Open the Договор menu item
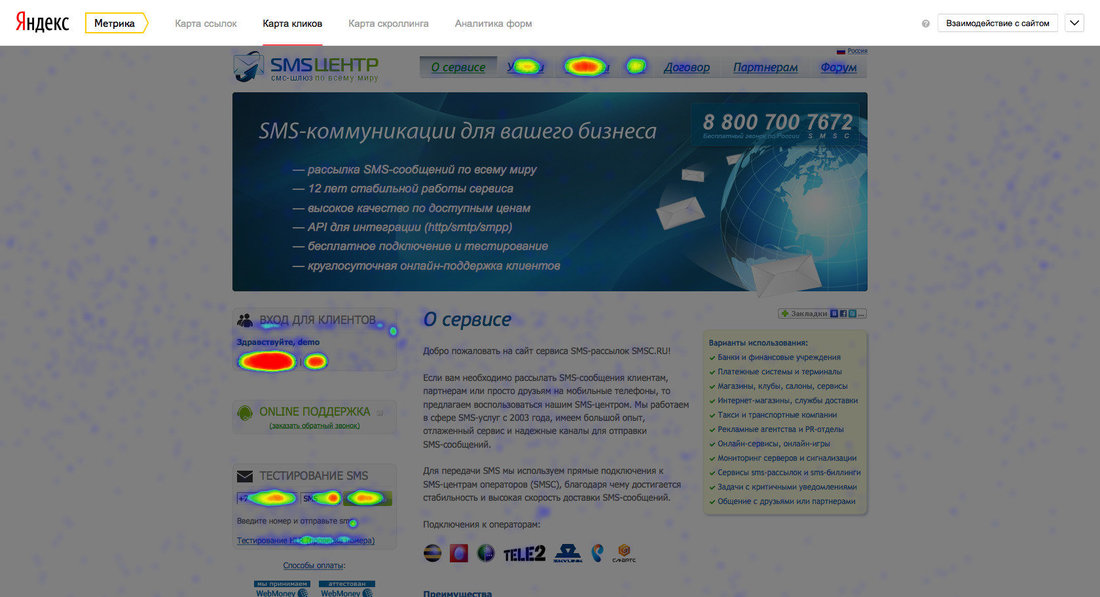The image size is (1100, 597). pyautogui.click(x=686, y=68)
